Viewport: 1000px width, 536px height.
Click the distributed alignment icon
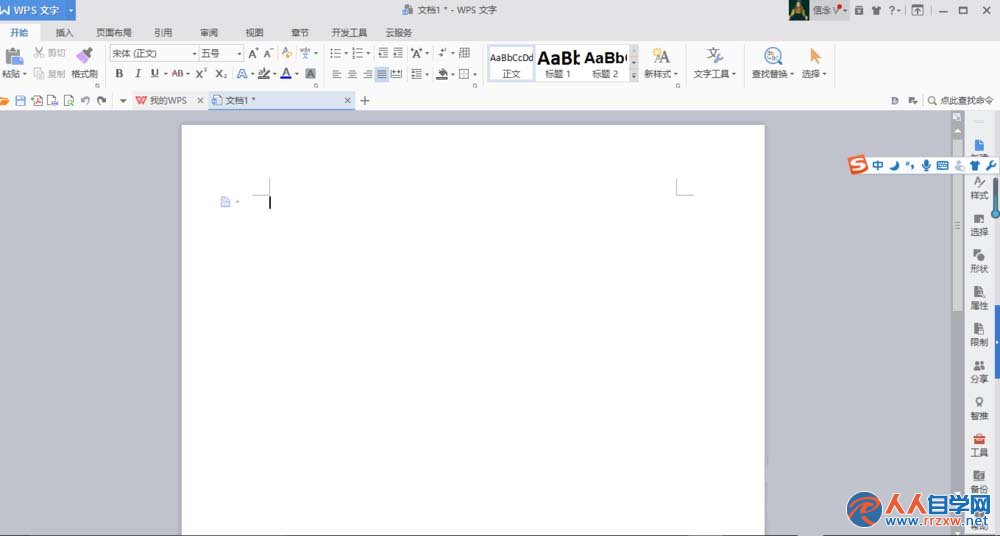pos(397,74)
